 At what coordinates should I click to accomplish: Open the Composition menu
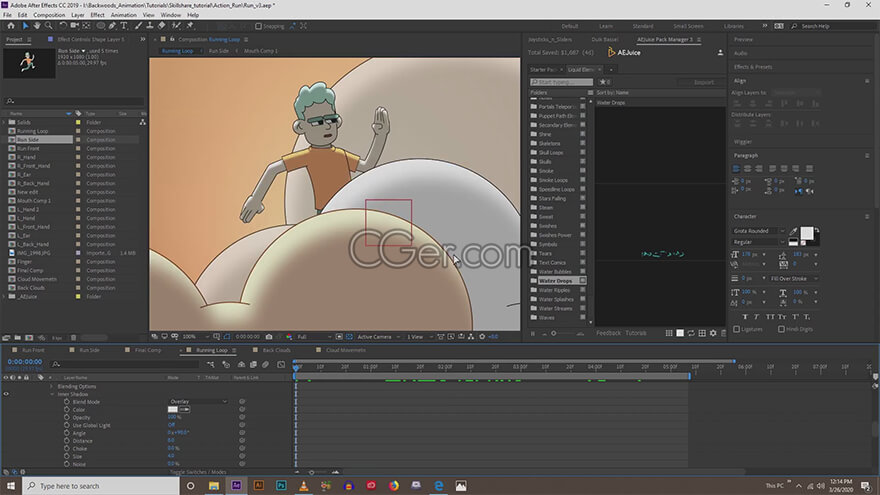(x=49, y=15)
